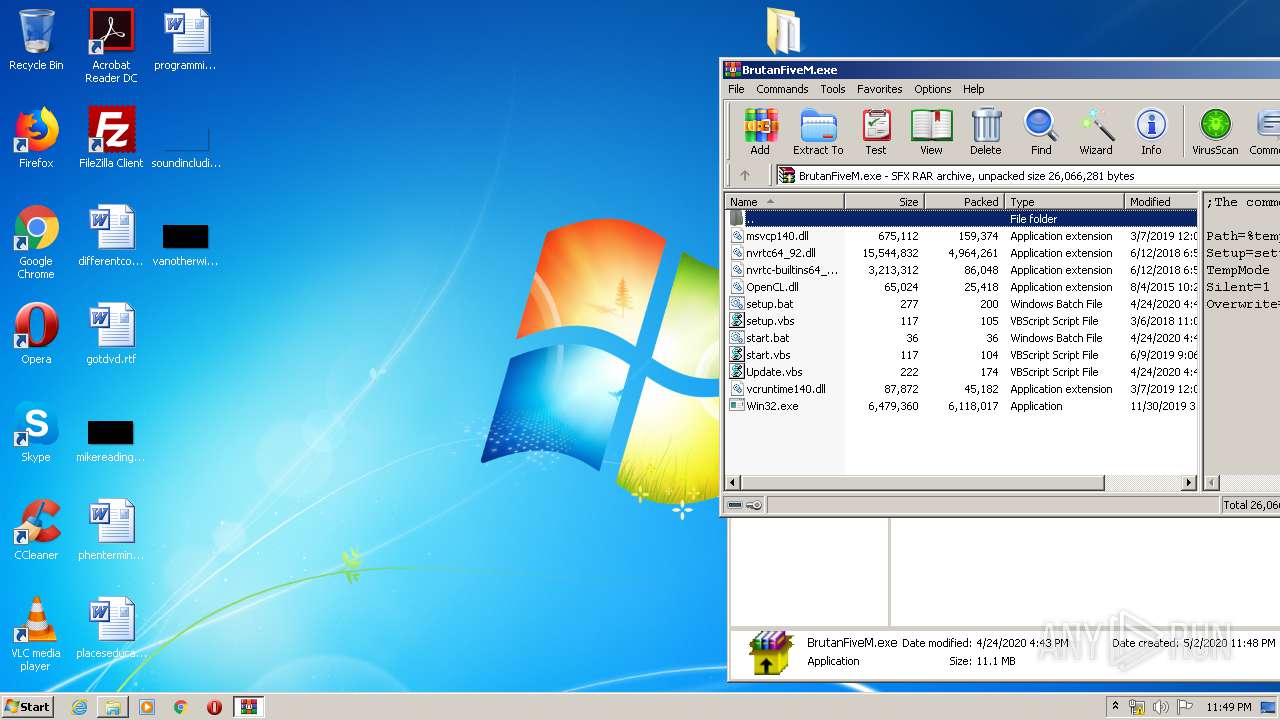Open the placeseduca... document on the desktop
The height and width of the screenshot is (720, 1280).
[x=111, y=628]
